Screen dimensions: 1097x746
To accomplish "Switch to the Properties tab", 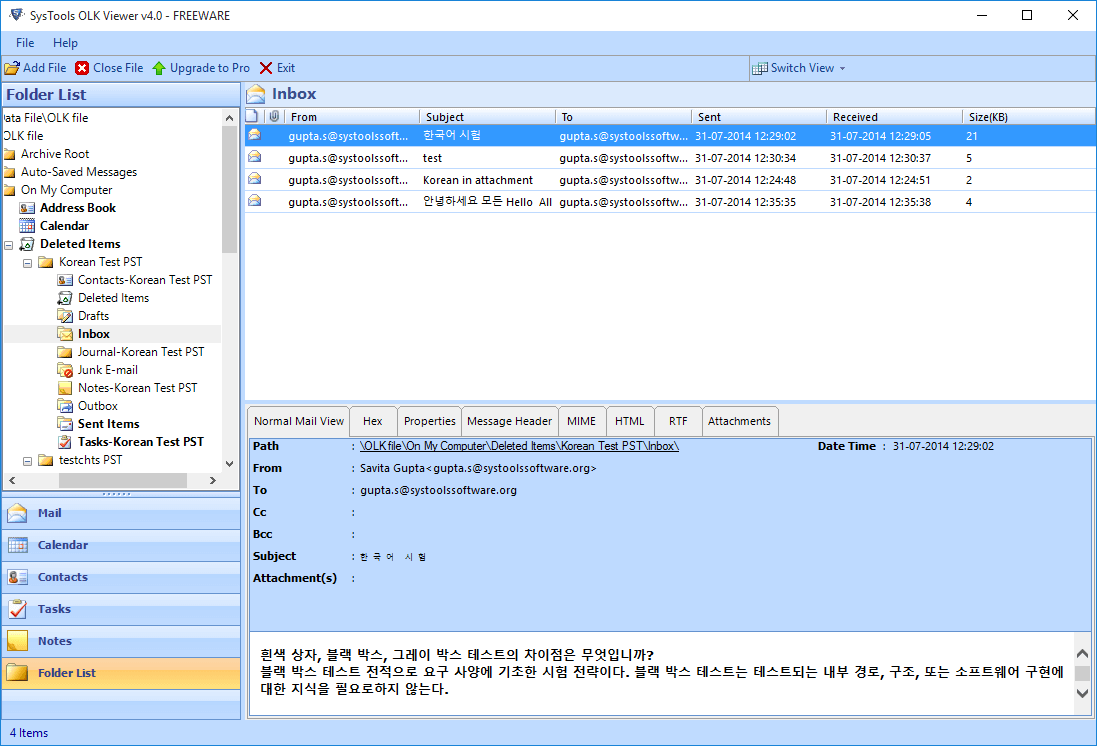I will click(x=430, y=421).
